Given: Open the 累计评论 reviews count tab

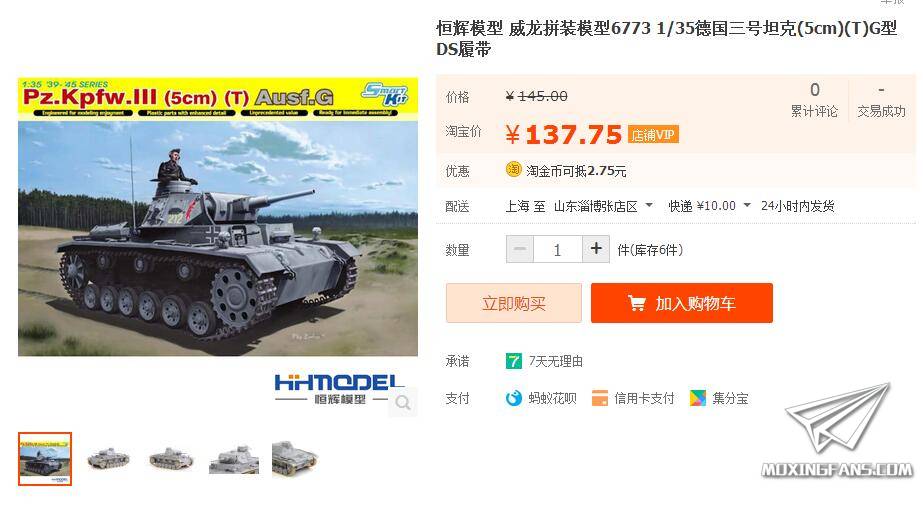Looking at the screenshot, I should click(x=814, y=100).
